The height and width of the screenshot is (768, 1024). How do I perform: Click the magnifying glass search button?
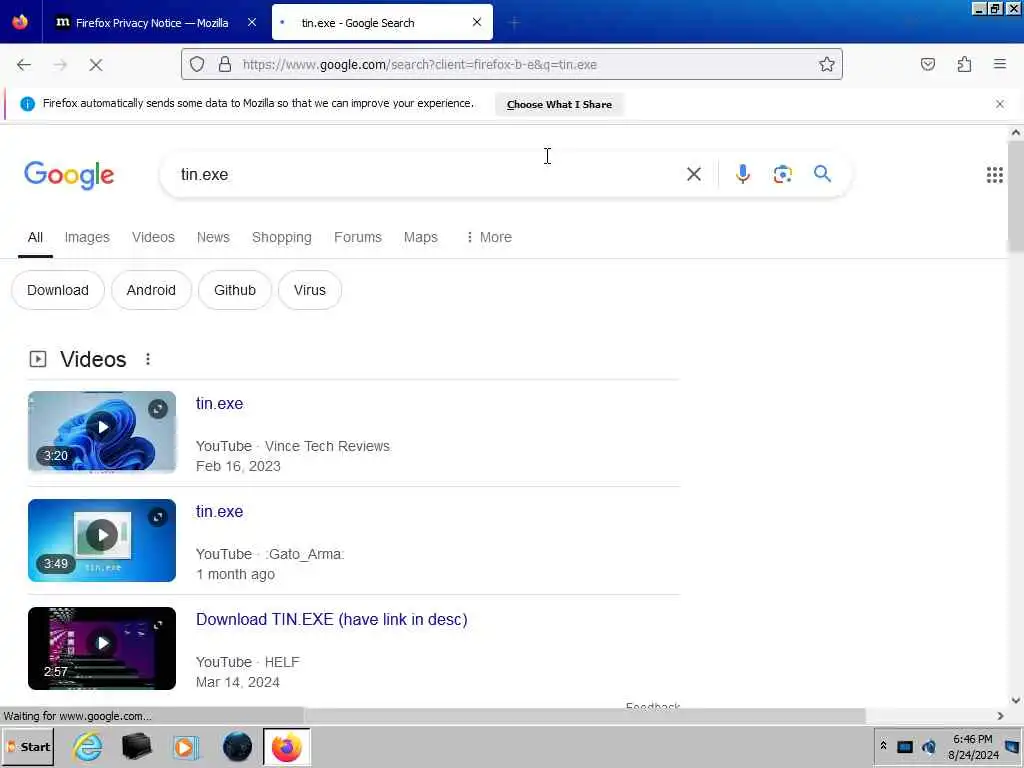822,174
